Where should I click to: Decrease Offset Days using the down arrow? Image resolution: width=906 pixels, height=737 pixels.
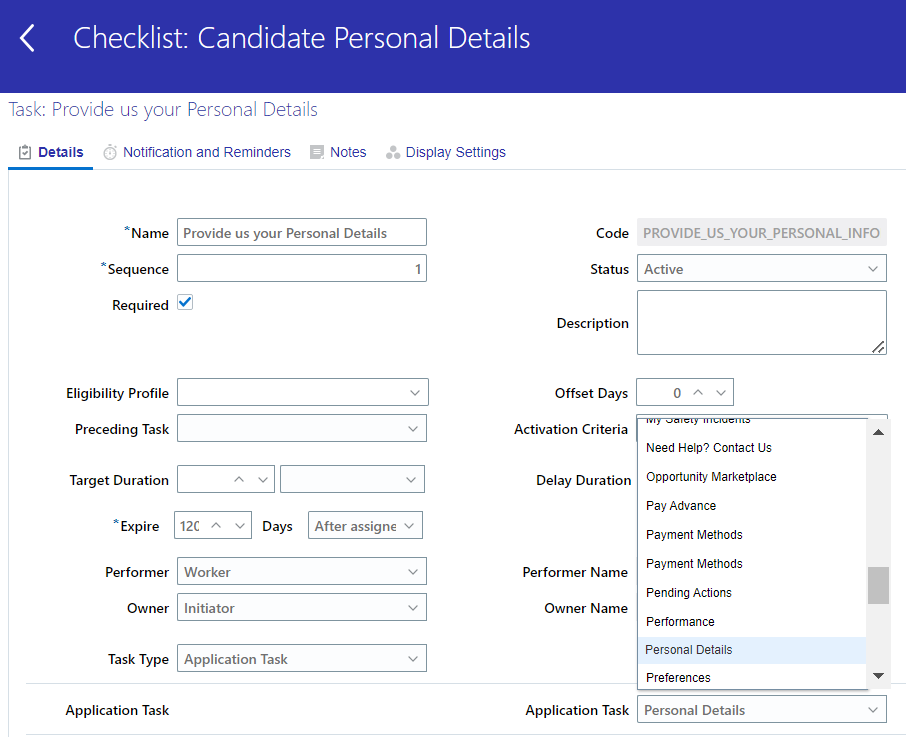click(721, 392)
